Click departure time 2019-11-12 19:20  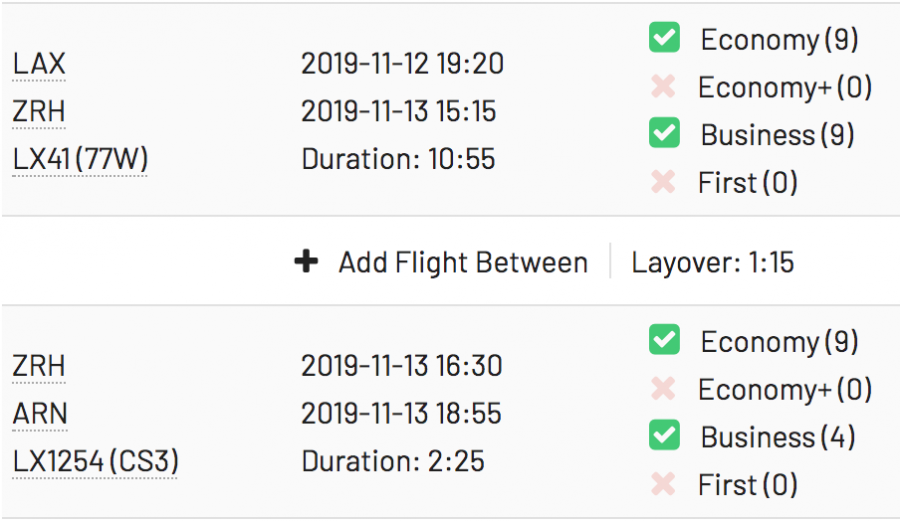pos(402,65)
